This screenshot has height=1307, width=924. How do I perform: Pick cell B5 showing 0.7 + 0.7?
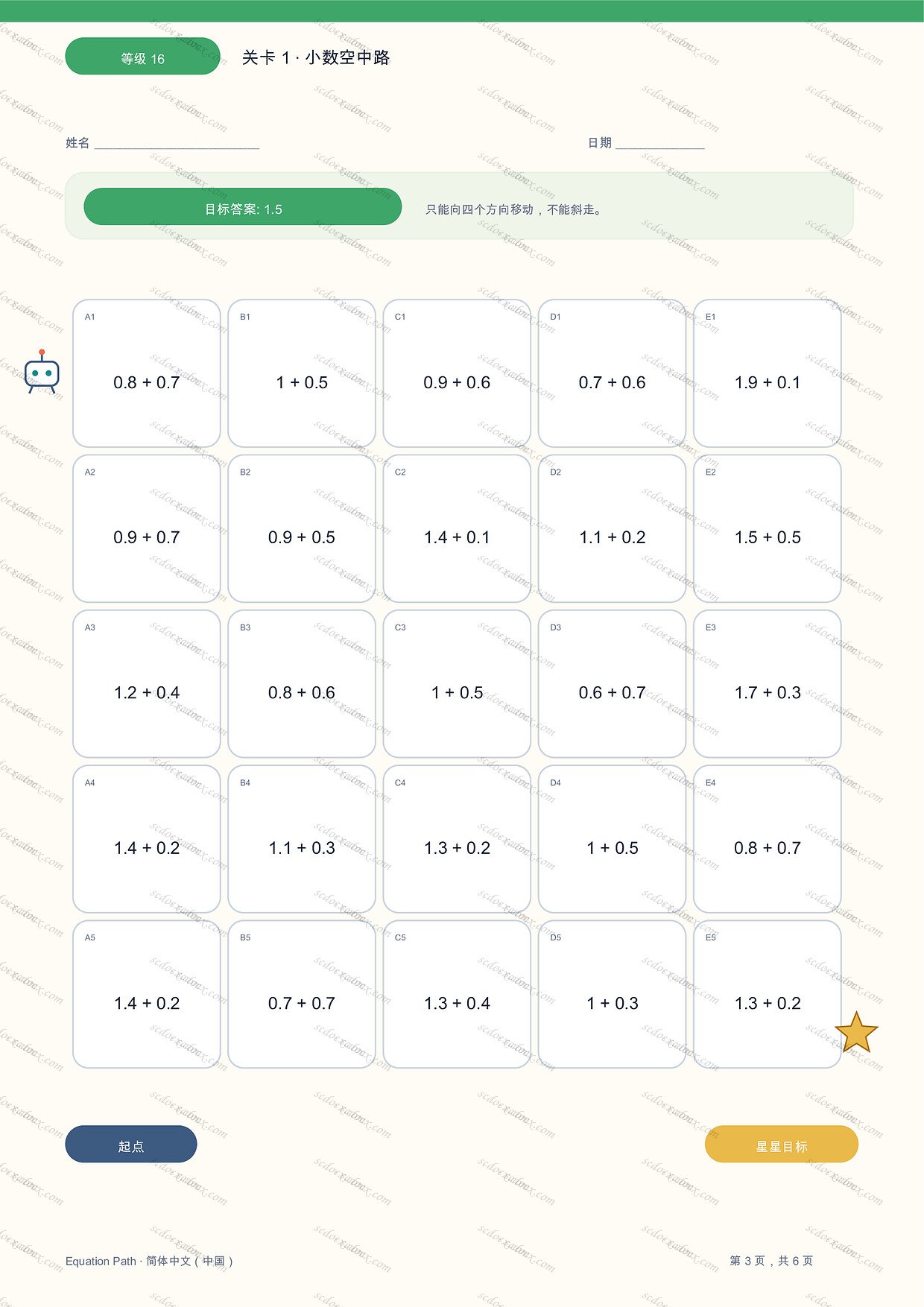click(302, 994)
